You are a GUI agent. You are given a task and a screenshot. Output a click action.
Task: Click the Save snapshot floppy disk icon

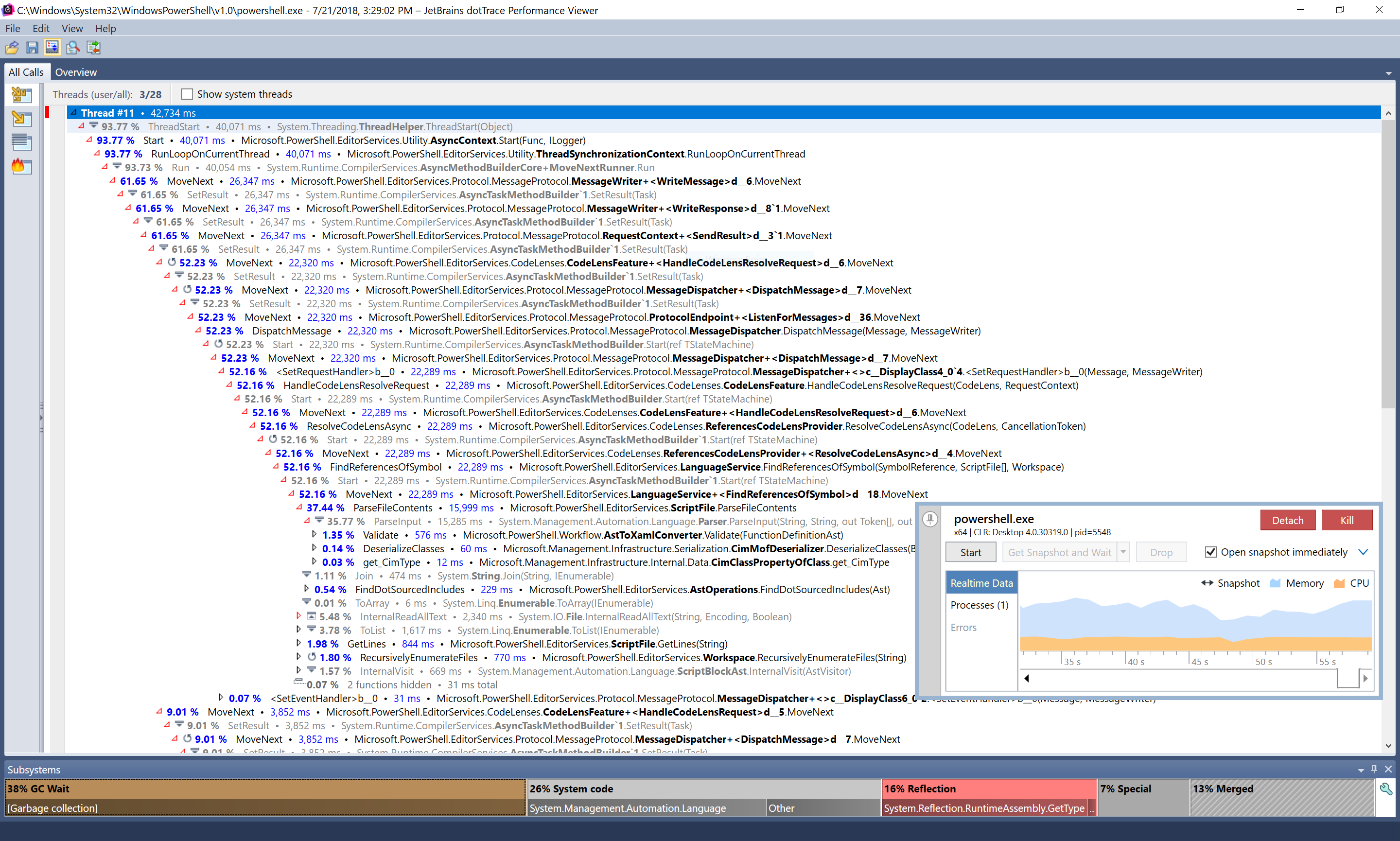click(32, 48)
